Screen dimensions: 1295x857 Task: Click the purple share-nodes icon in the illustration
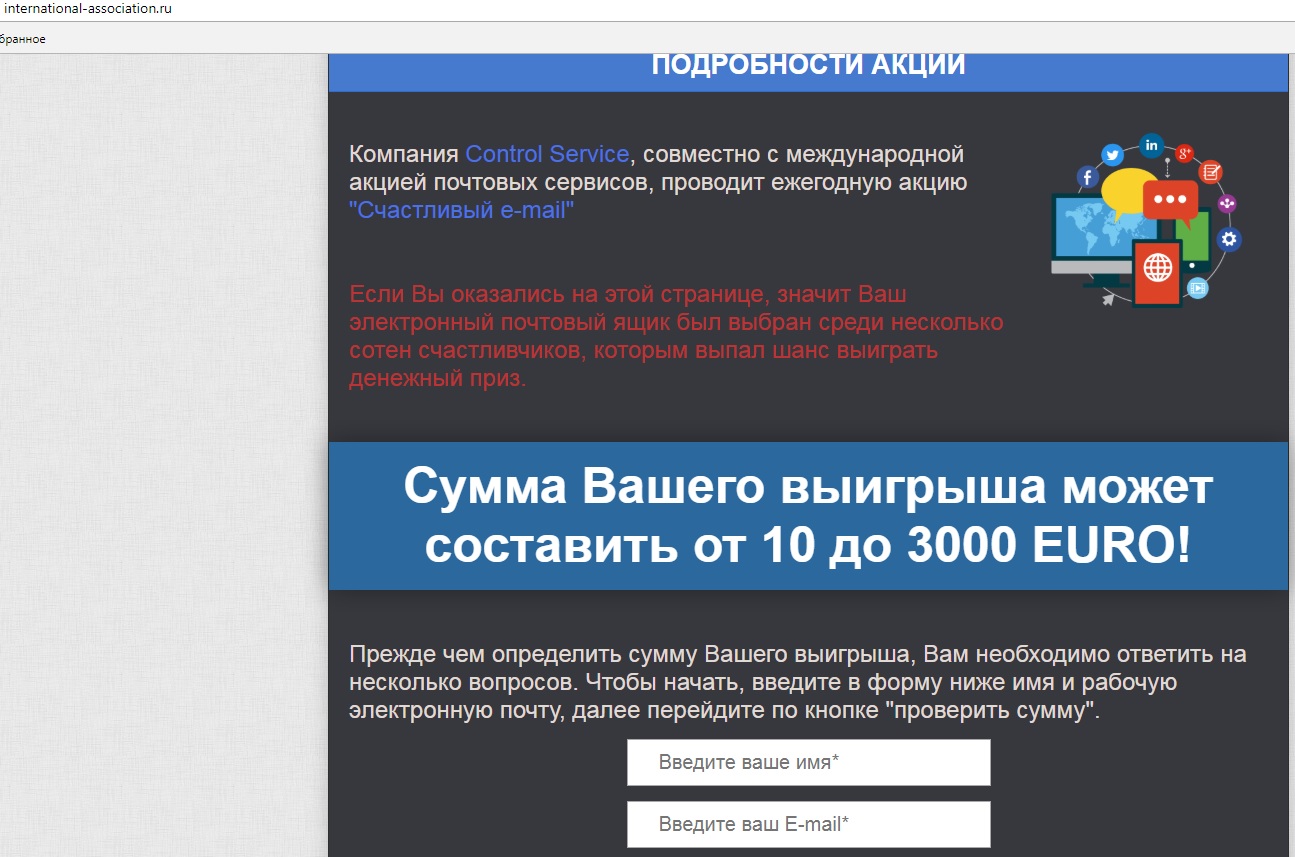[x=1227, y=203]
